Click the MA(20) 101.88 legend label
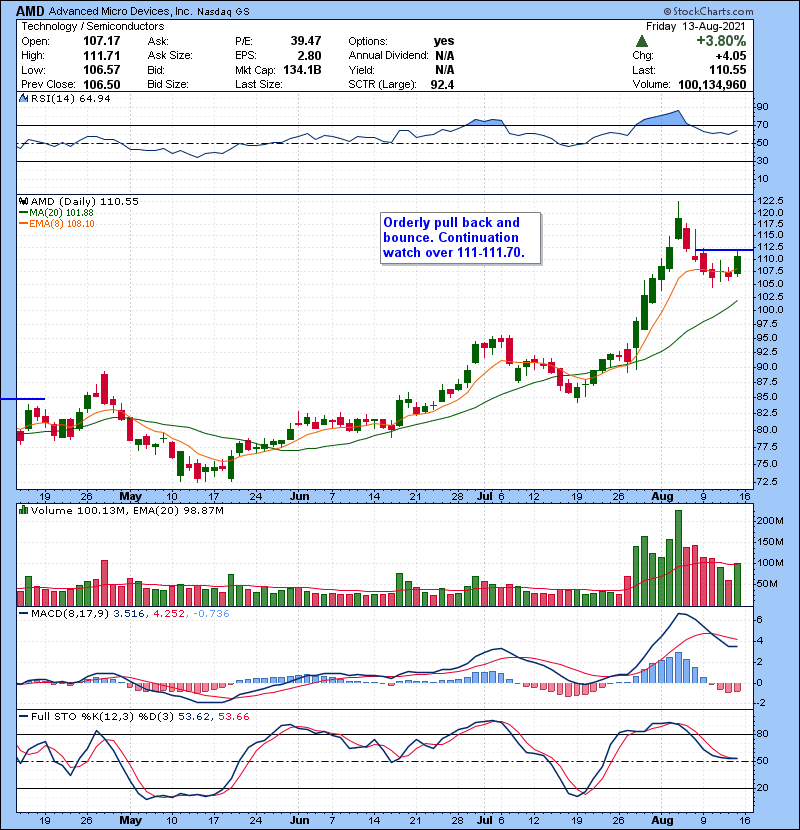Screen dimensions: 800x830 (x=61, y=213)
